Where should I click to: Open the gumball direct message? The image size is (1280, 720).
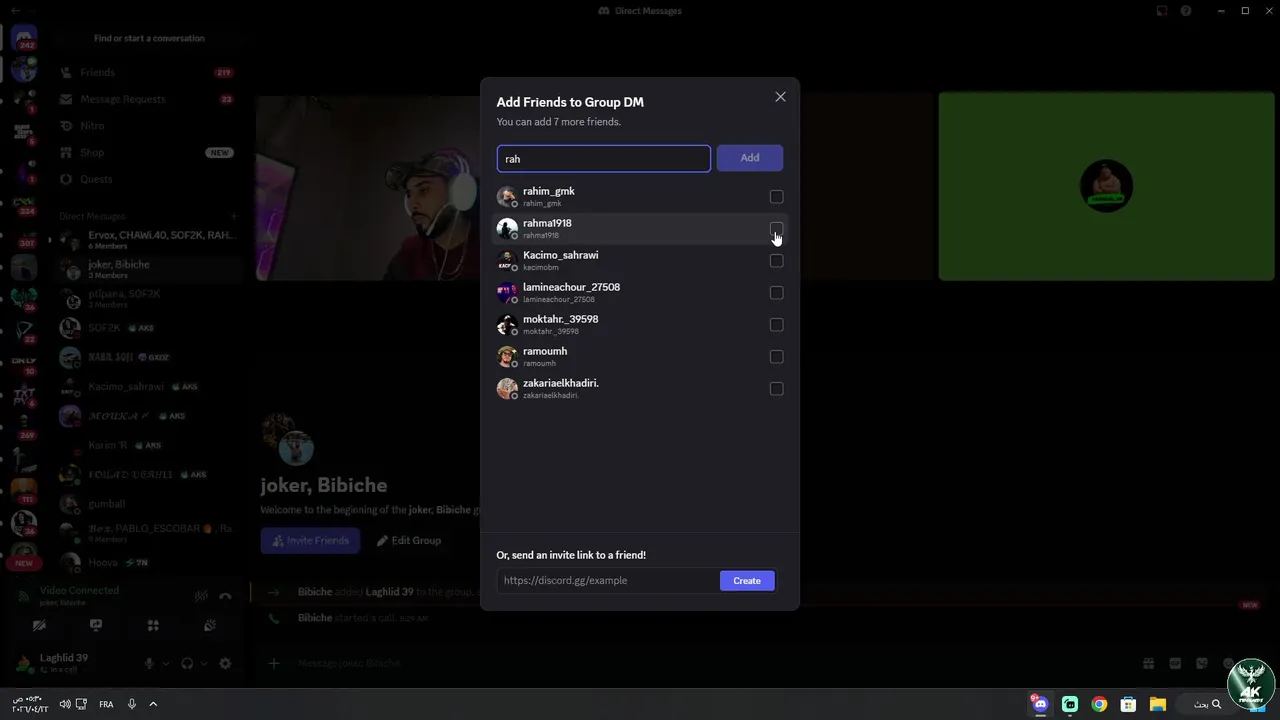[148, 504]
